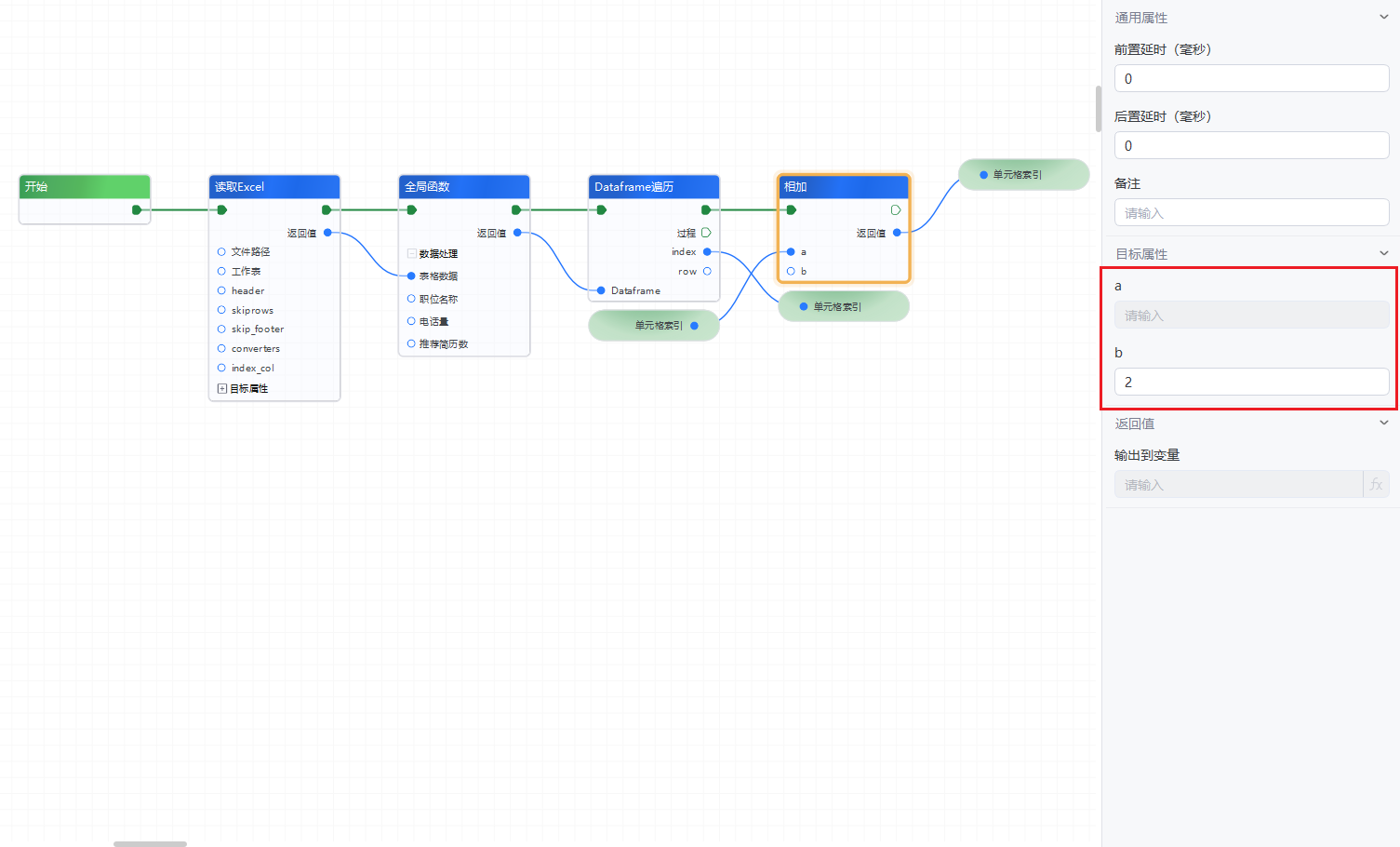Image resolution: width=1400 pixels, height=847 pixels.
Task: Click the 文件路径 parameter port
Action: click(221, 251)
